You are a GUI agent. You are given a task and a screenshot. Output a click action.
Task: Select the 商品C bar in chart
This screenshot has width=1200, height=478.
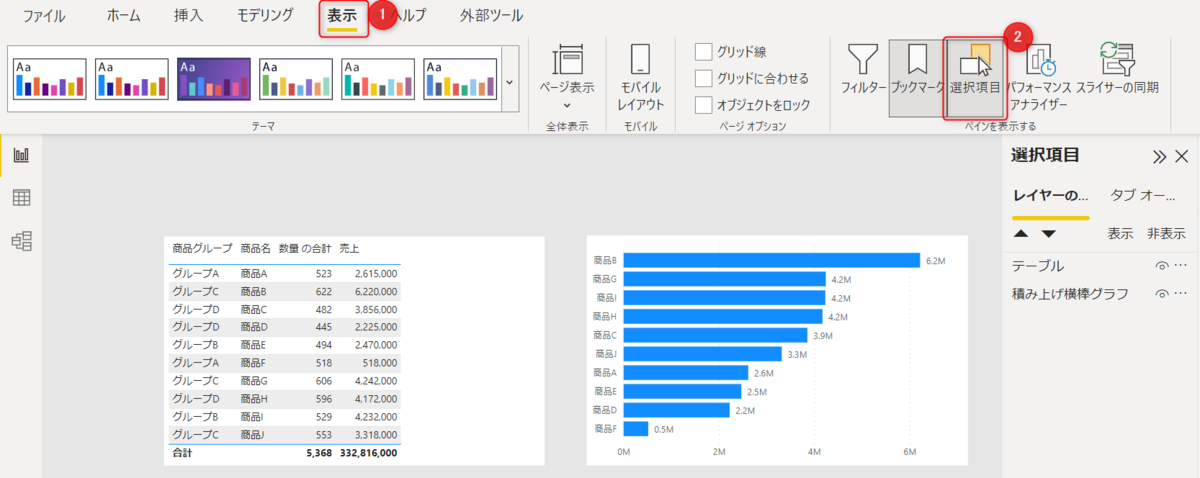(715, 335)
